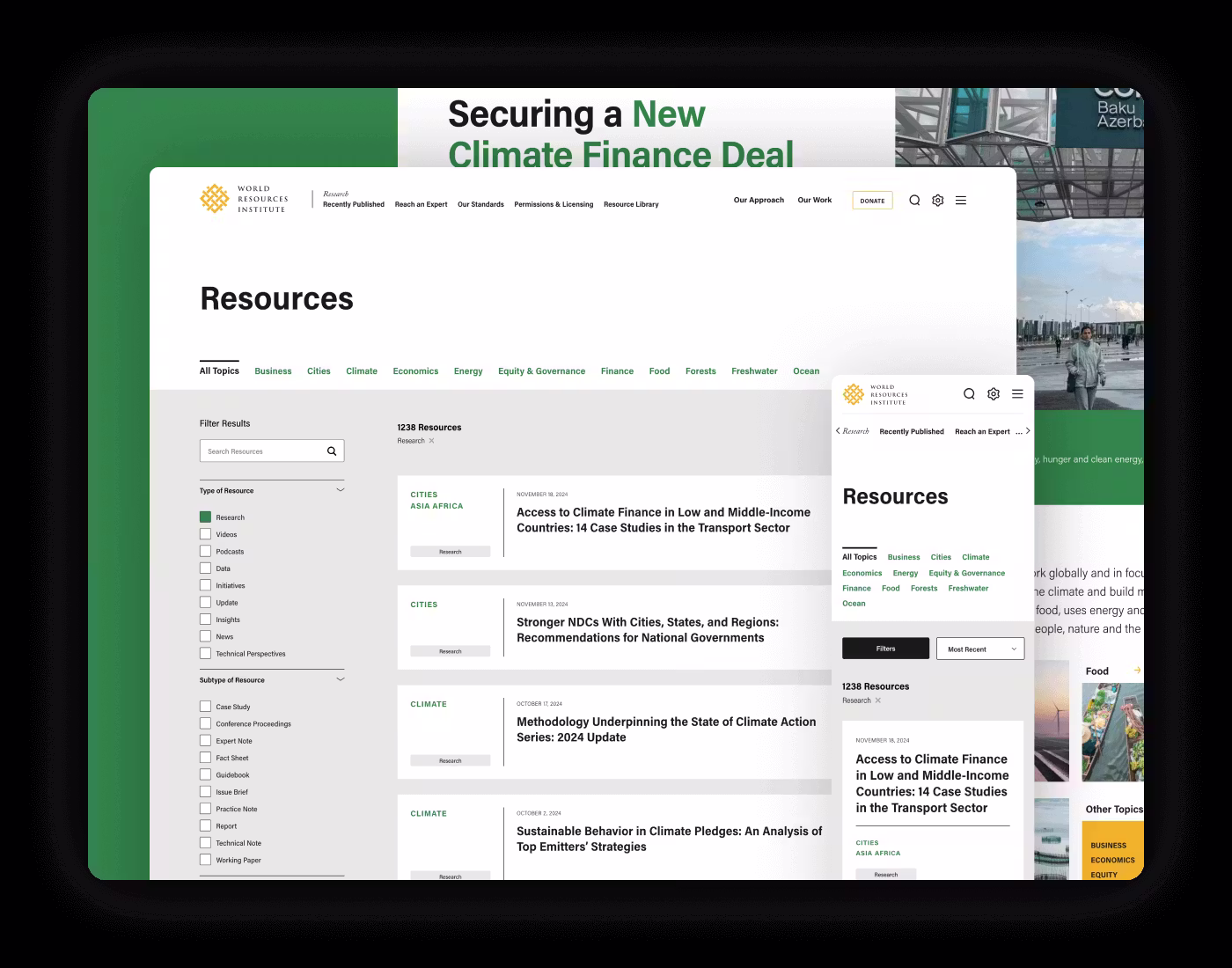Open Recently Published in desktop nav
The height and width of the screenshot is (968, 1232).
[354, 204]
